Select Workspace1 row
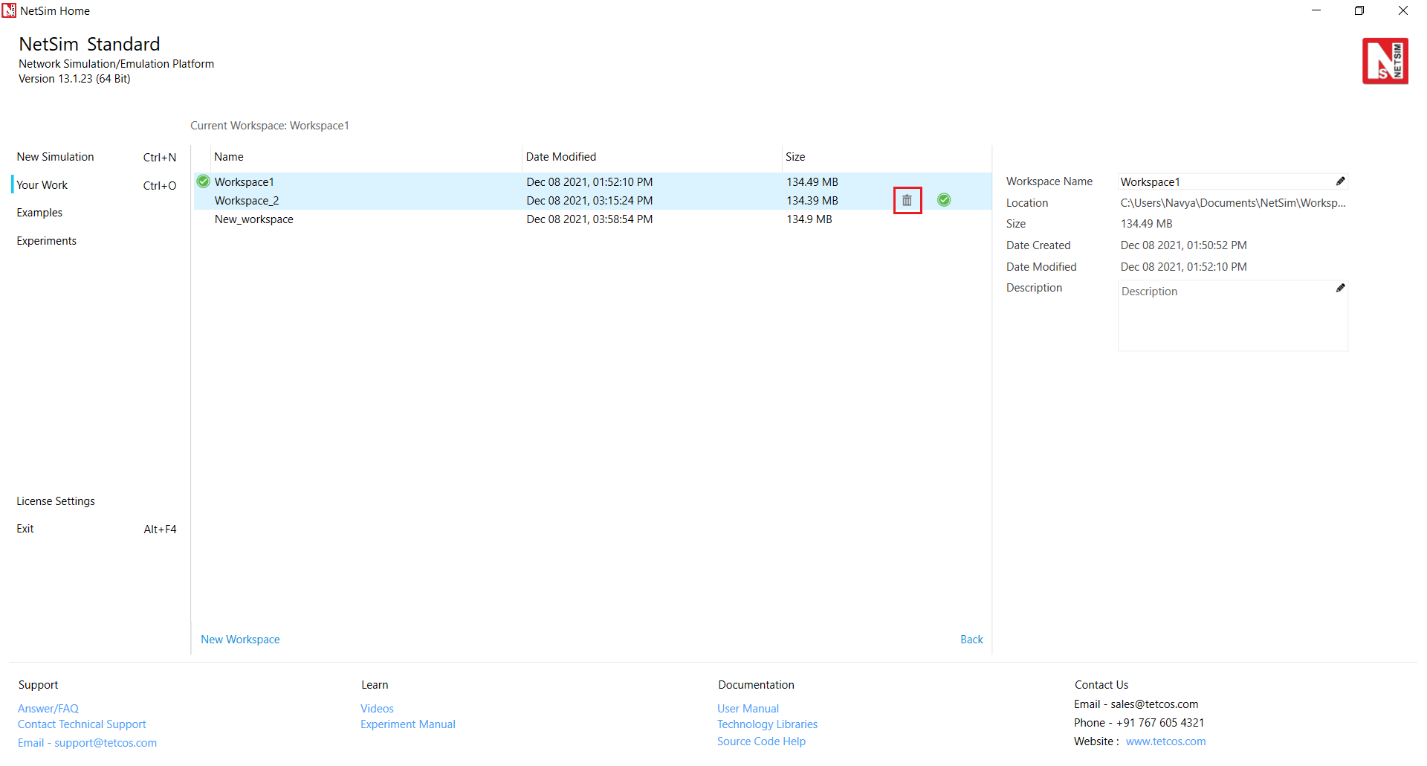Image resolution: width=1427 pixels, height=766 pixels. [592, 182]
